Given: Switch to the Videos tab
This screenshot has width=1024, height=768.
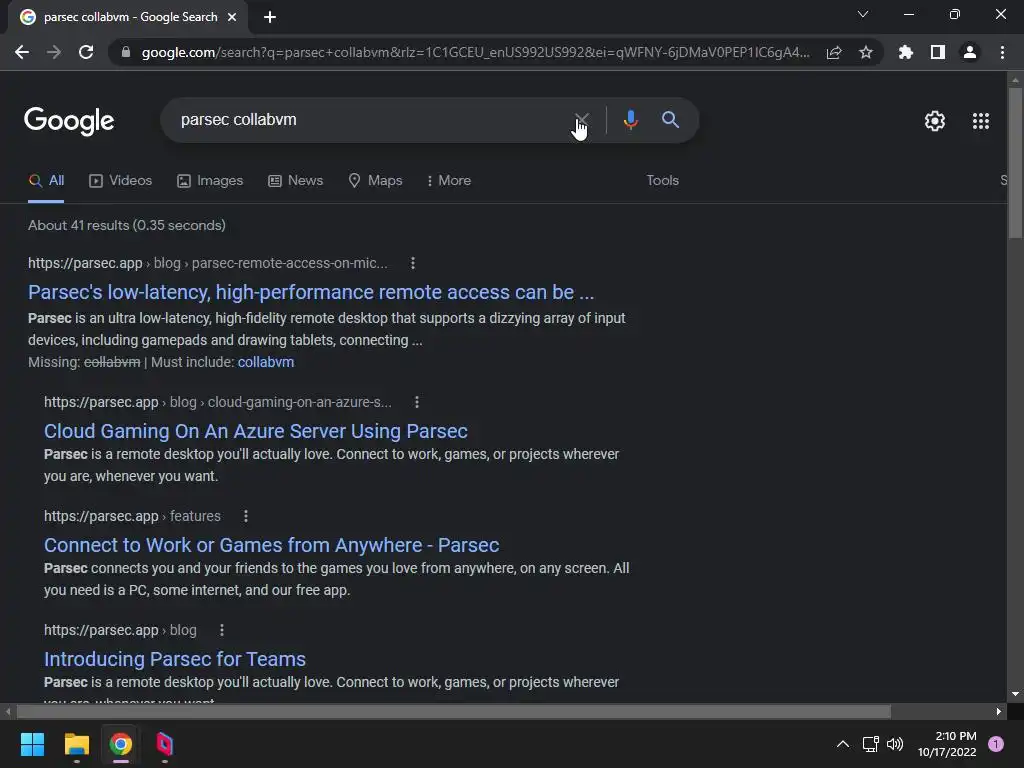Looking at the screenshot, I should (x=121, y=181).
